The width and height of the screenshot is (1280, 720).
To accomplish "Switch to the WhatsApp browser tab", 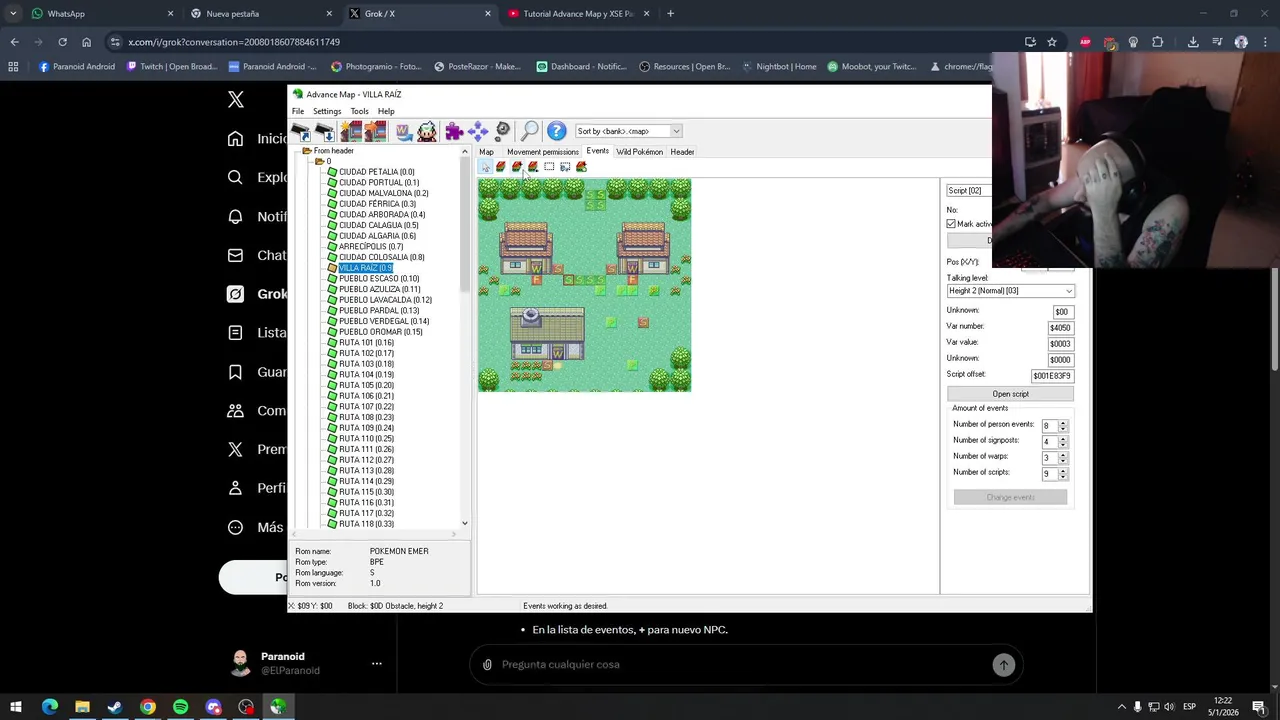I will pos(100,14).
